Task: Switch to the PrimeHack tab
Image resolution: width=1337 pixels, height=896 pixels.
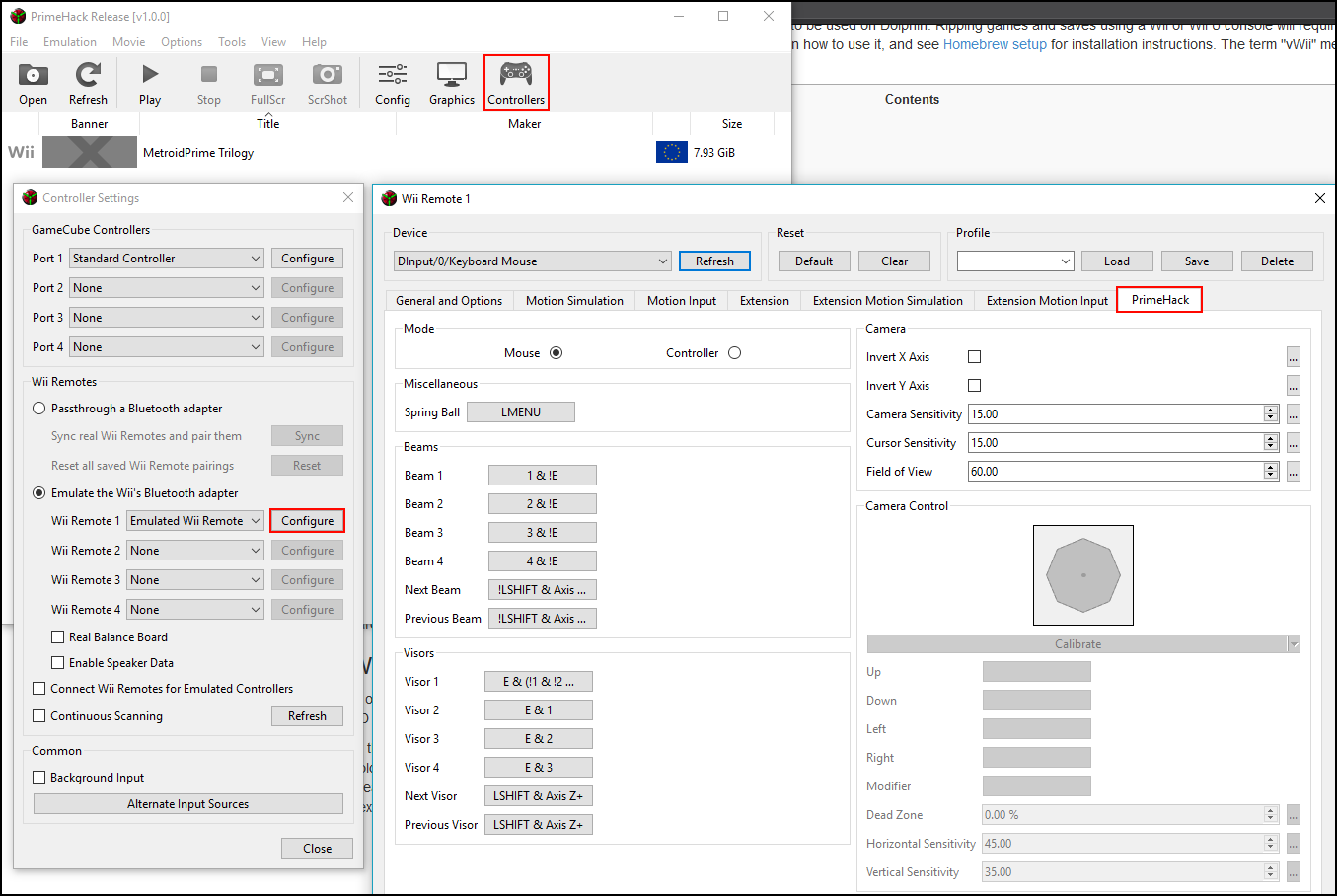Action: 1160,300
